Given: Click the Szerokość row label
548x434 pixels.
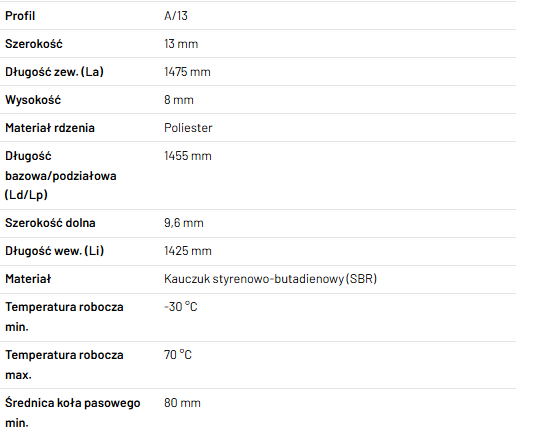Looking at the screenshot, I should (x=34, y=44).
